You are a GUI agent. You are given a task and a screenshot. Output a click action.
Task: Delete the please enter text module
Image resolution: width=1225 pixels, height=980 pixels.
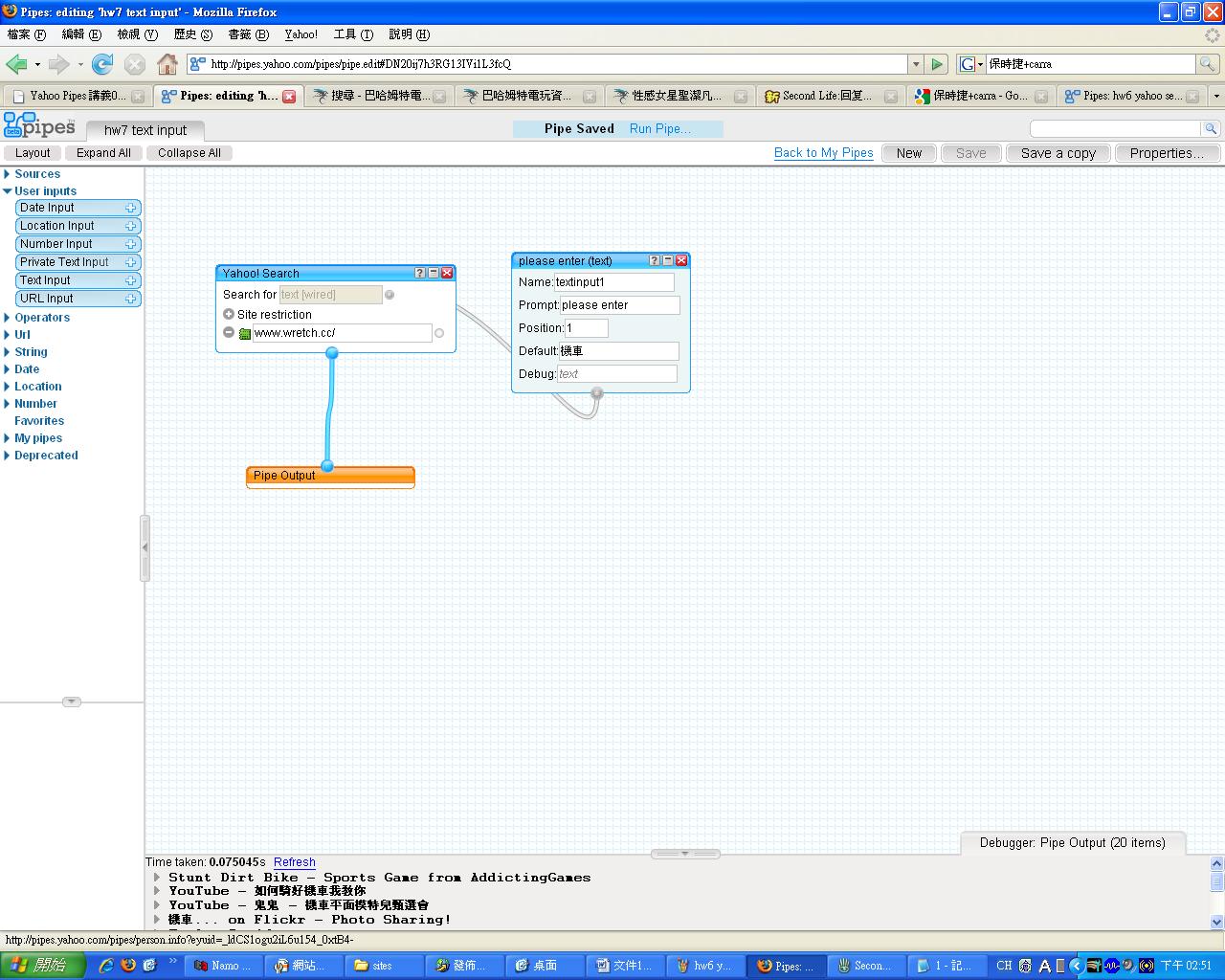[681, 260]
